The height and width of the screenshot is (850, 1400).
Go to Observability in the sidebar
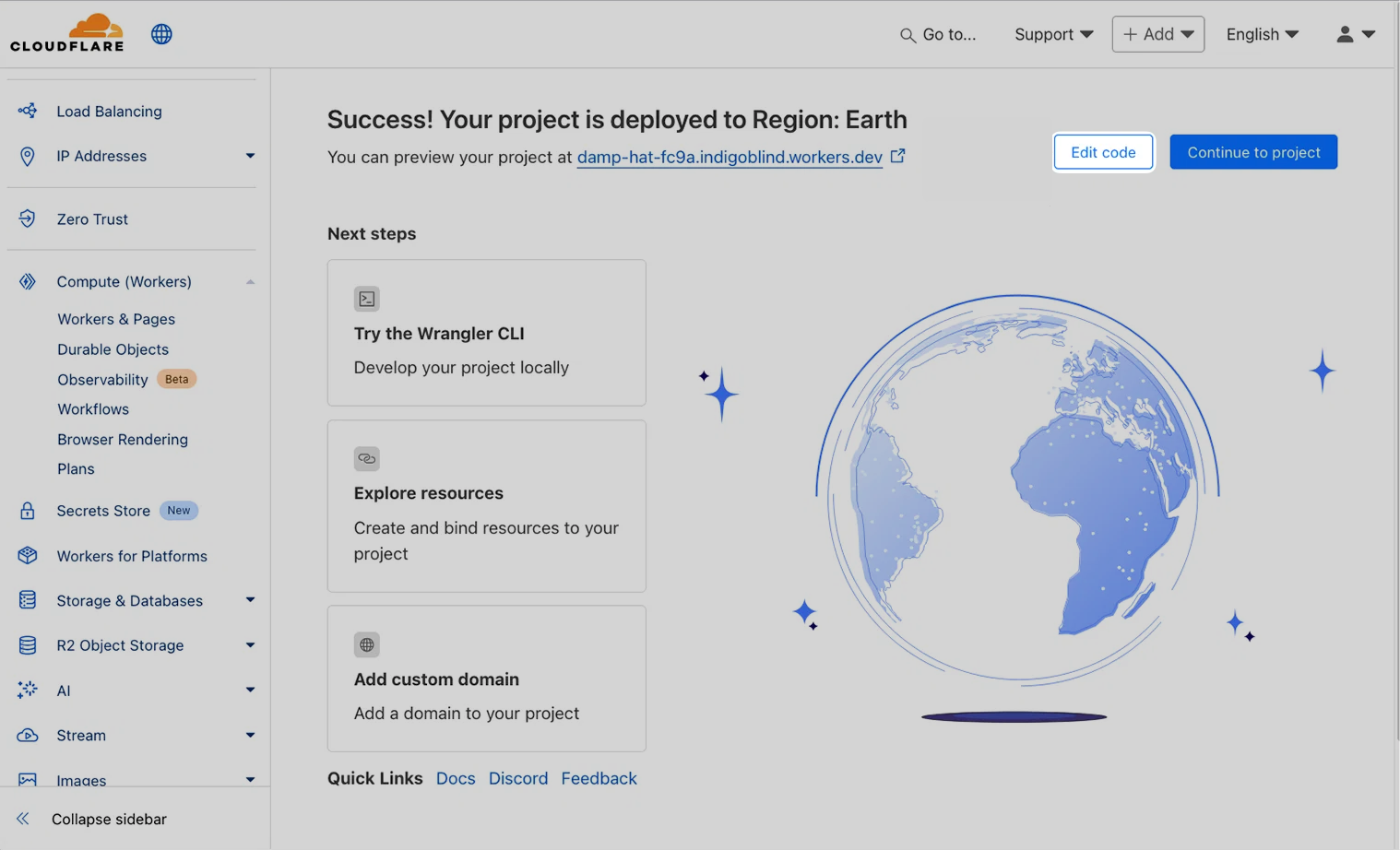(x=102, y=380)
